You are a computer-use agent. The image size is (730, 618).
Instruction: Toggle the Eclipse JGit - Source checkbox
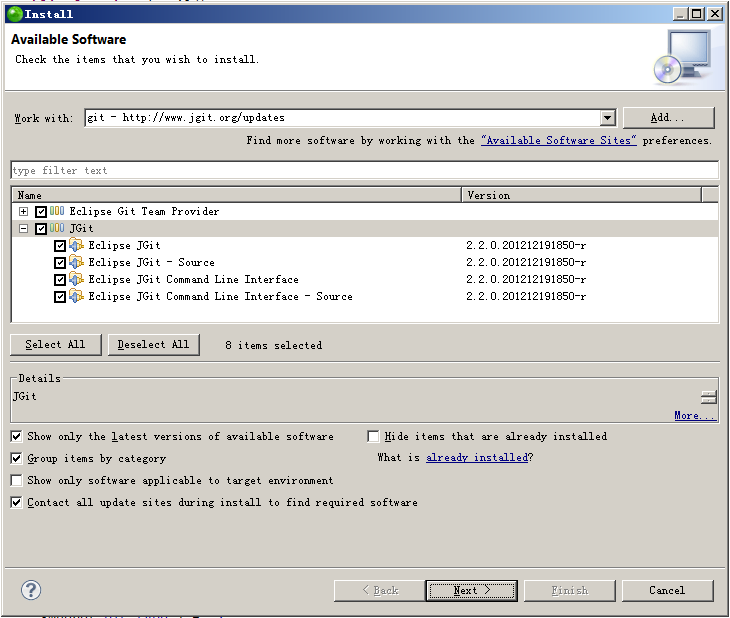click(x=60, y=263)
